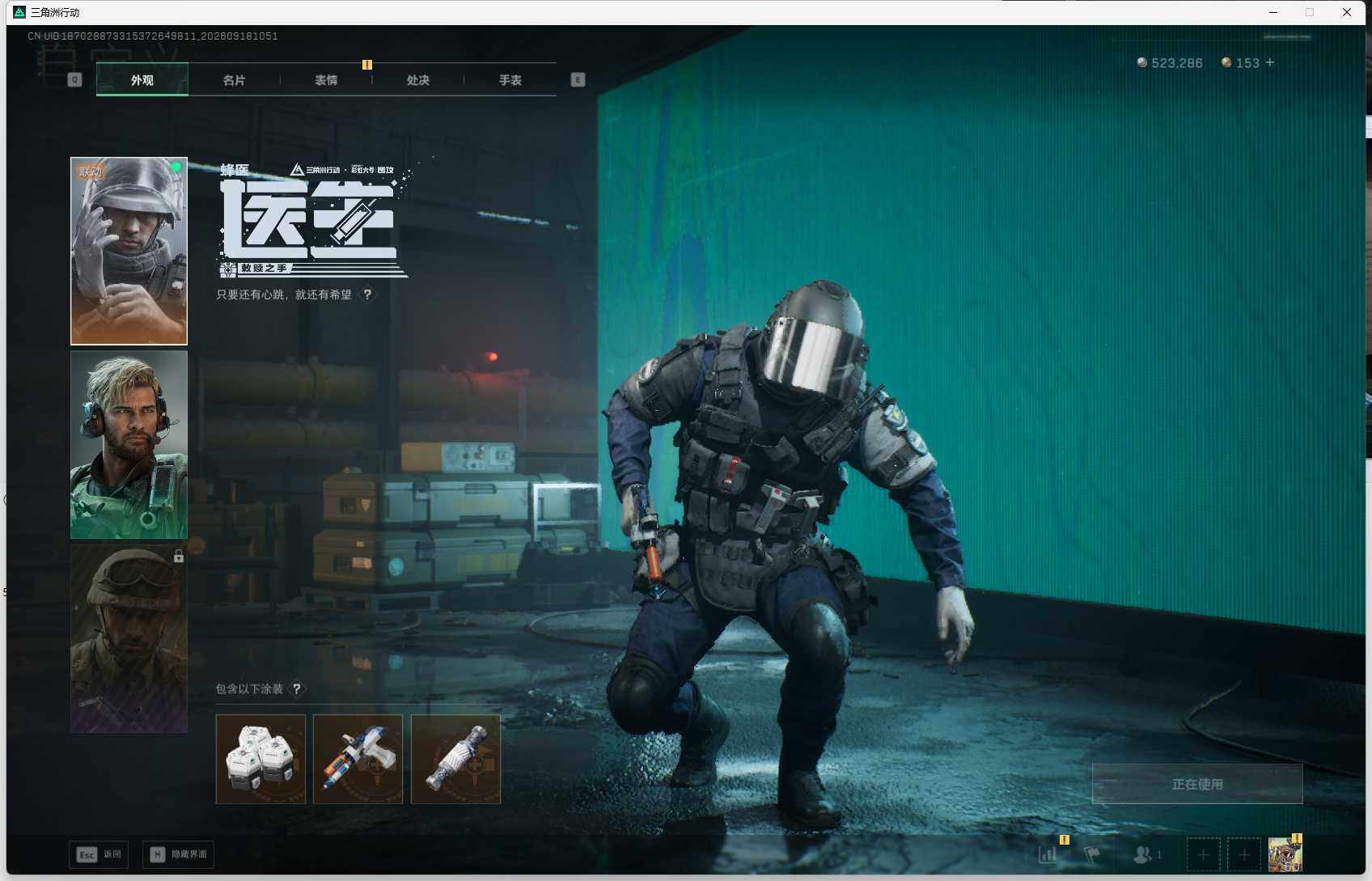Open the bar-chart stats icon
The height and width of the screenshot is (881, 1372).
tap(1048, 853)
